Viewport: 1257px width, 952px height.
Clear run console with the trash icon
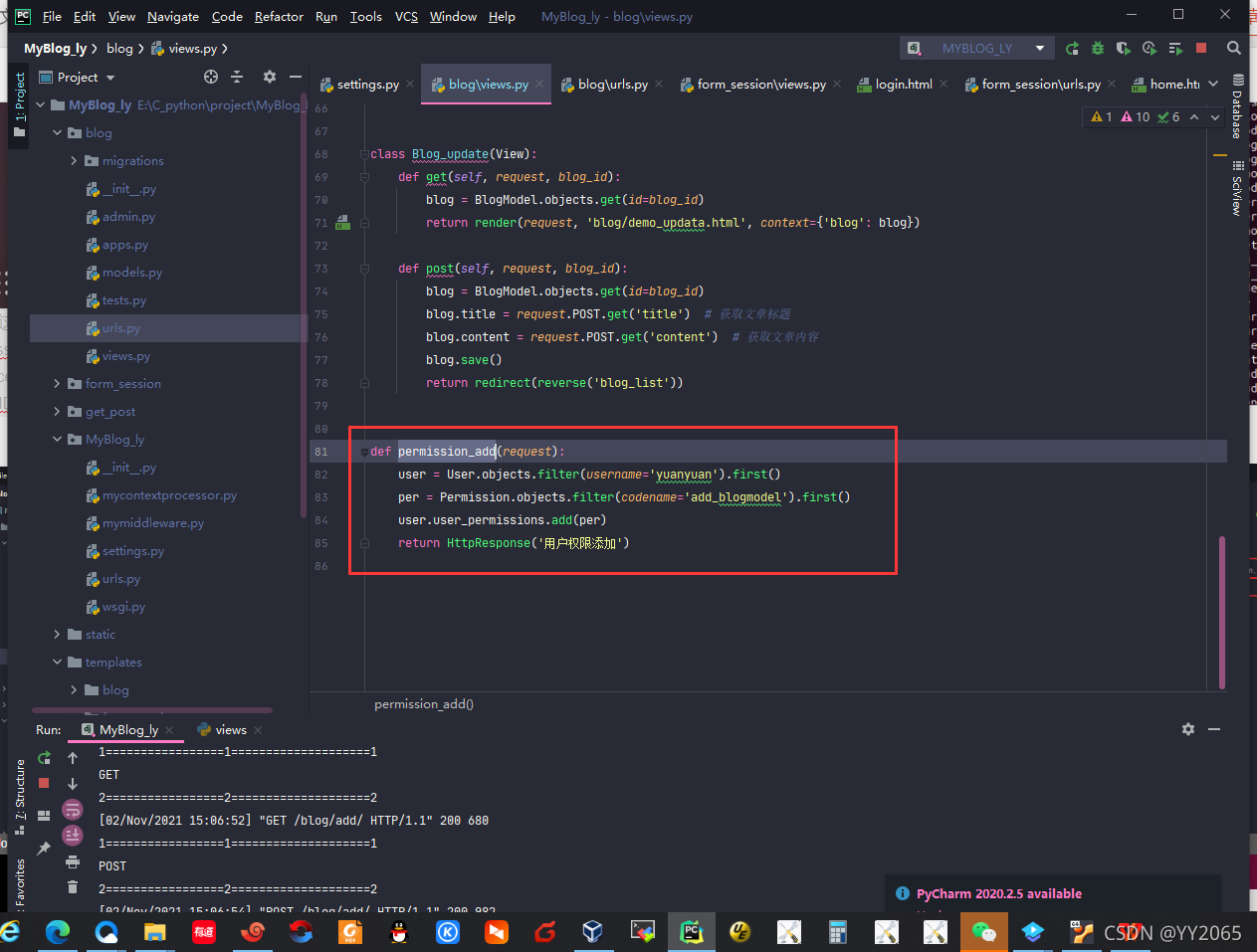click(x=73, y=886)
